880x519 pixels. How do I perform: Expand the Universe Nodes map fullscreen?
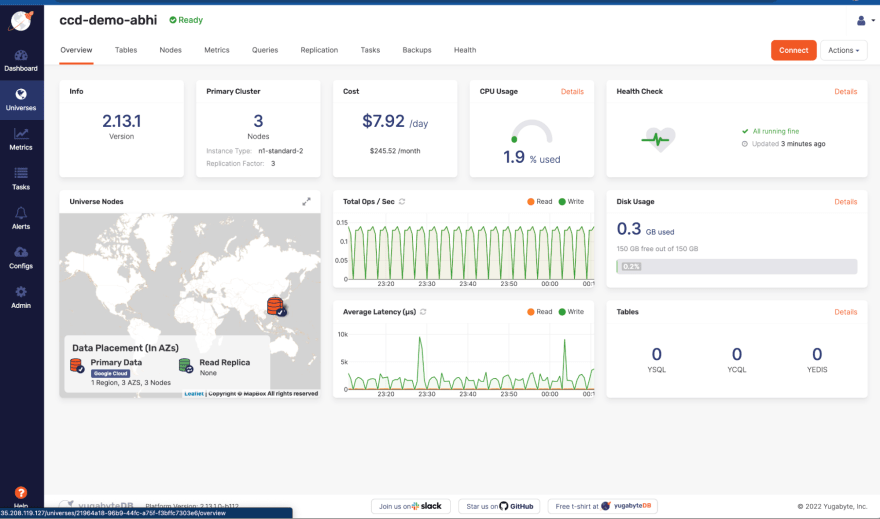[x=307, y=201]
